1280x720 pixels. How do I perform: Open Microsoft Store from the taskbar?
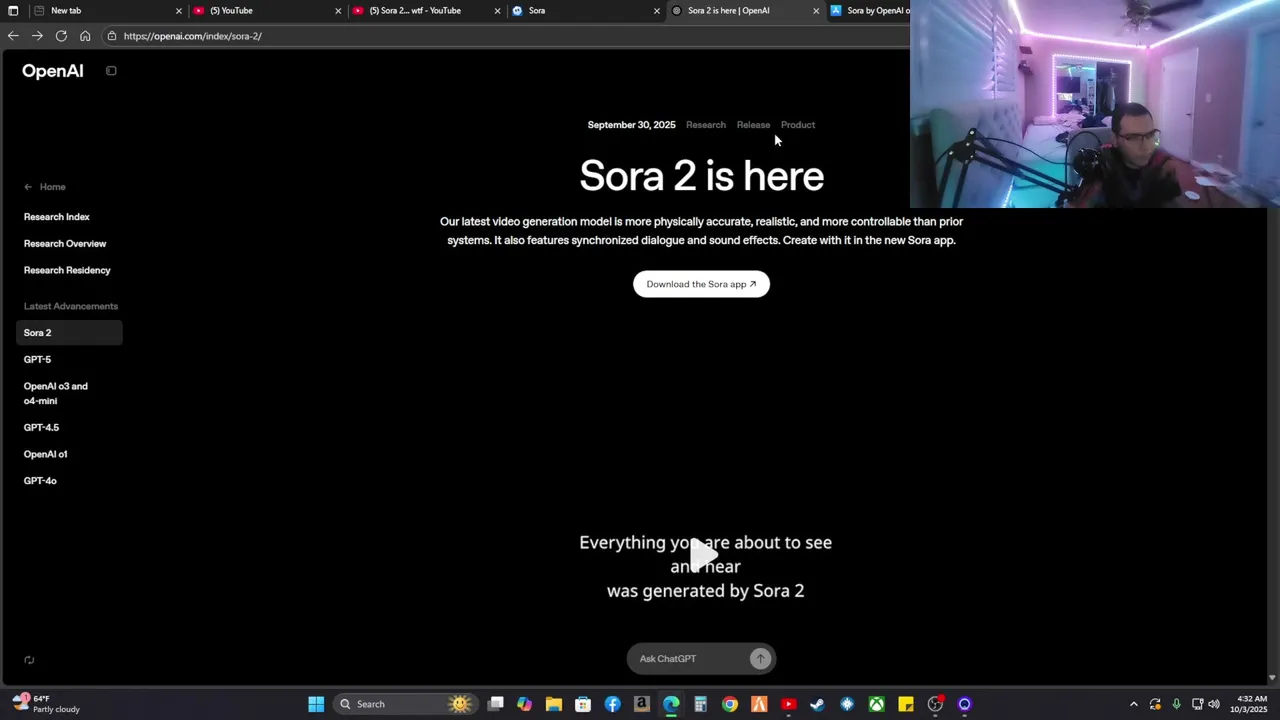pos(583,704)
